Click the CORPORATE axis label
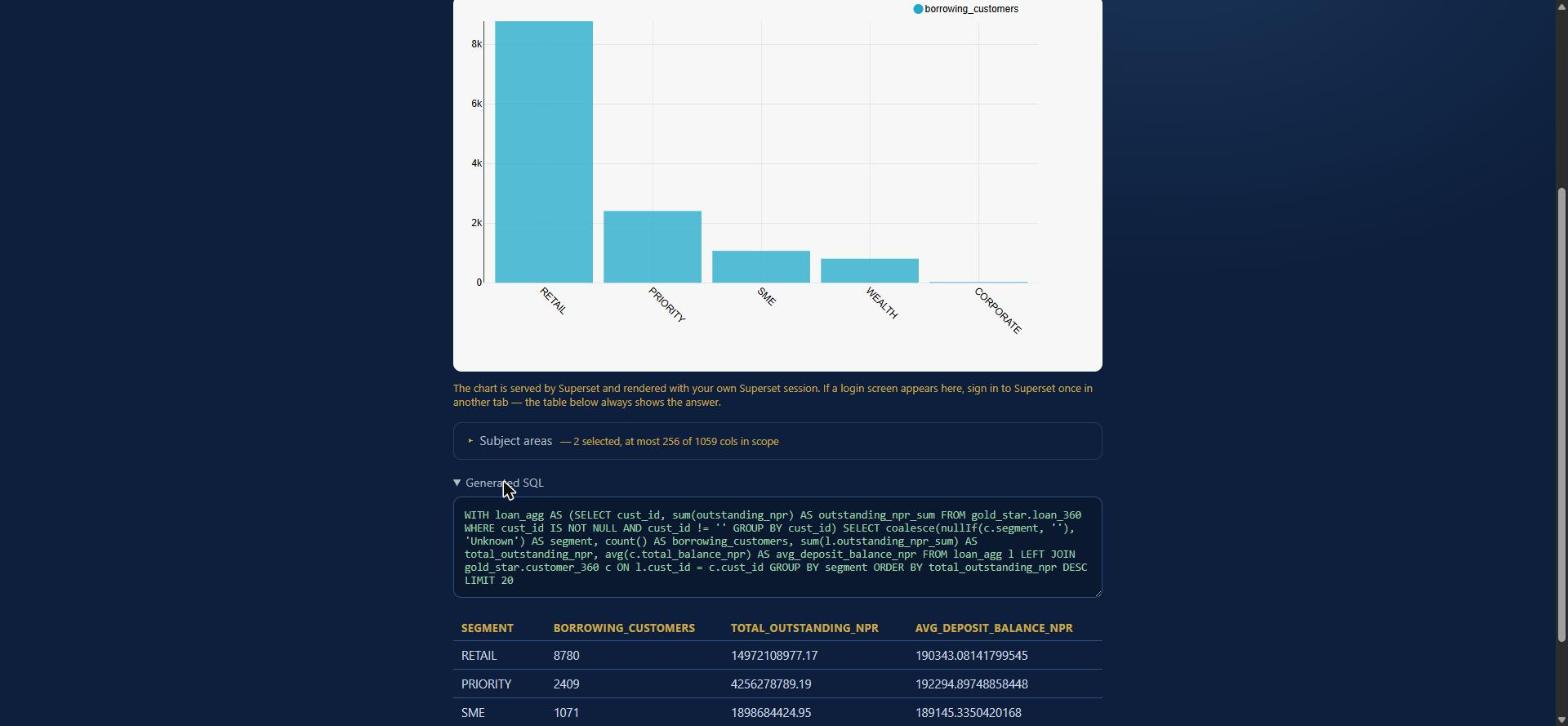Screen dimensions: 1568x726 point(998,311)
